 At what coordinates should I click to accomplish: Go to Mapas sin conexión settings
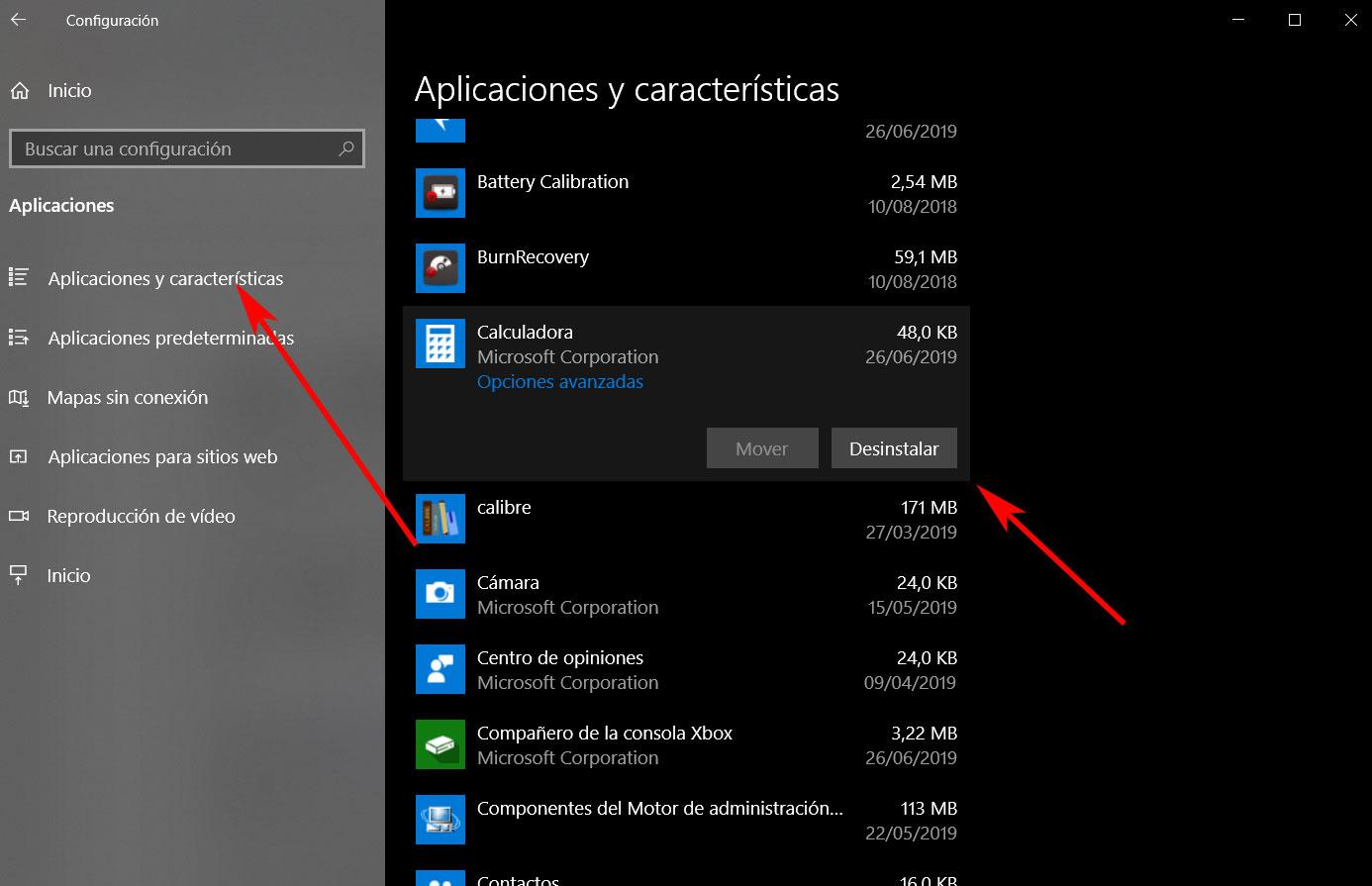[x=128, y=397]
